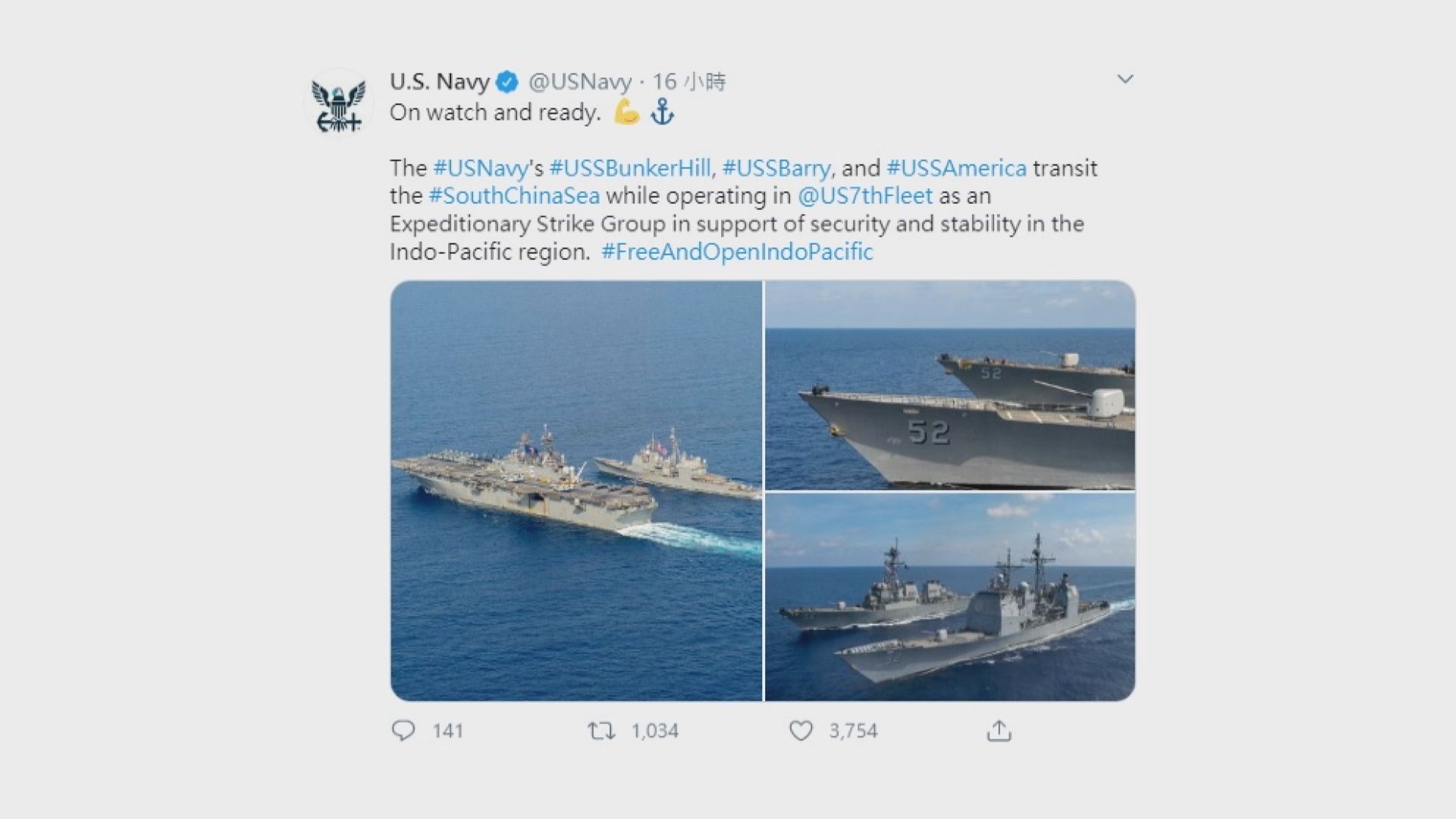
Task: Select the @USNavy handle
Action: [580, 83]
